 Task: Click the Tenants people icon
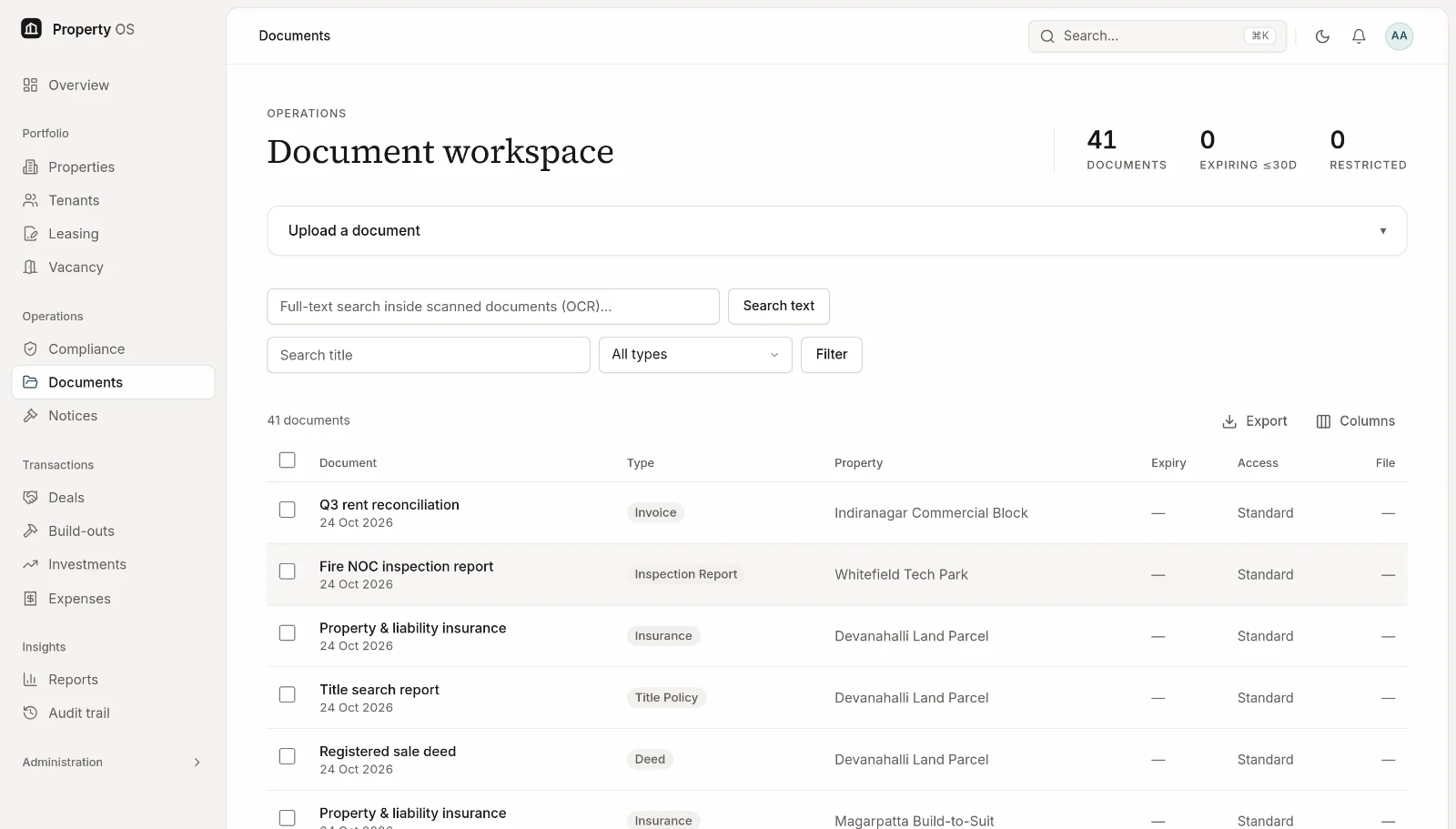[30, 200]
